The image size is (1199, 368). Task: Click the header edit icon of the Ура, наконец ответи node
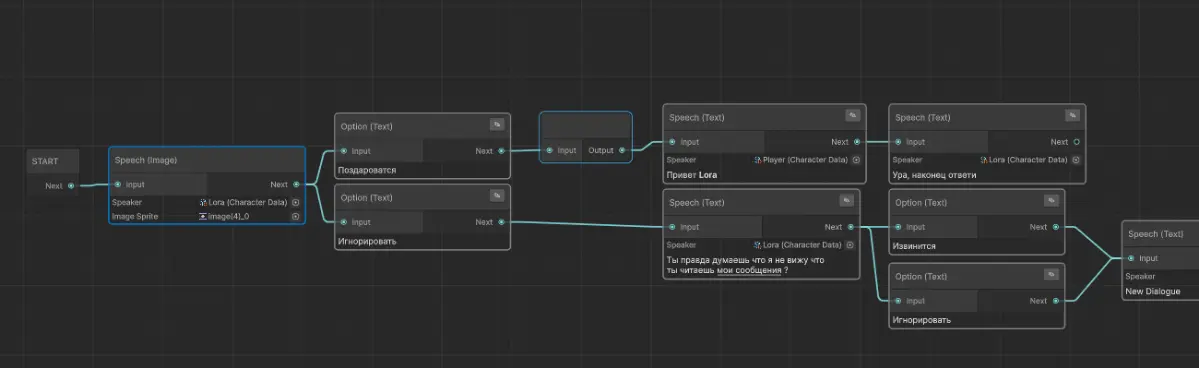(x=1072, y=115)
